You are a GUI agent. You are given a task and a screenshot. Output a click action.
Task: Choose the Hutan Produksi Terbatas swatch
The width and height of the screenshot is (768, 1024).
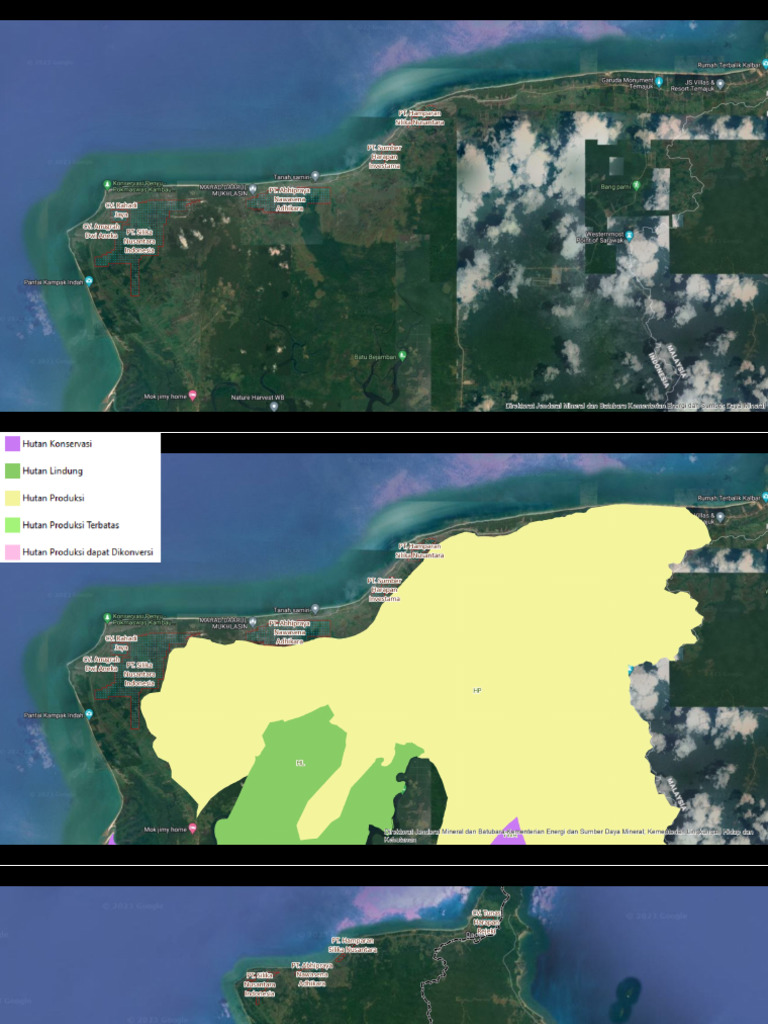(x=12, y=525)
